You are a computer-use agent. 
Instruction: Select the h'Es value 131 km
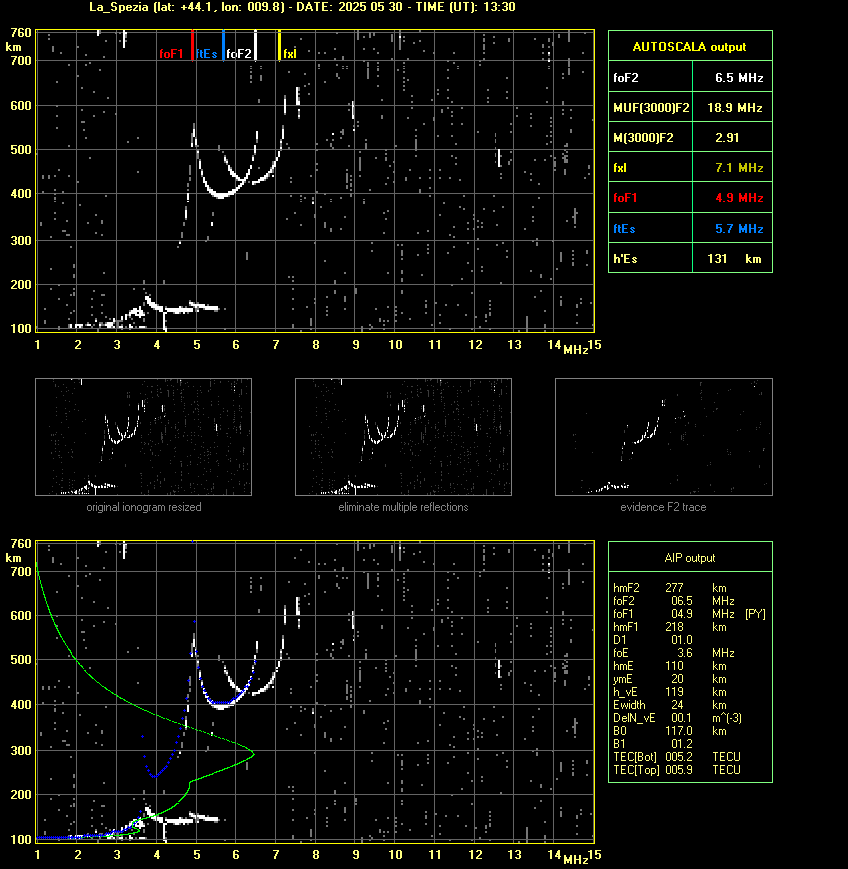[734, 259]
